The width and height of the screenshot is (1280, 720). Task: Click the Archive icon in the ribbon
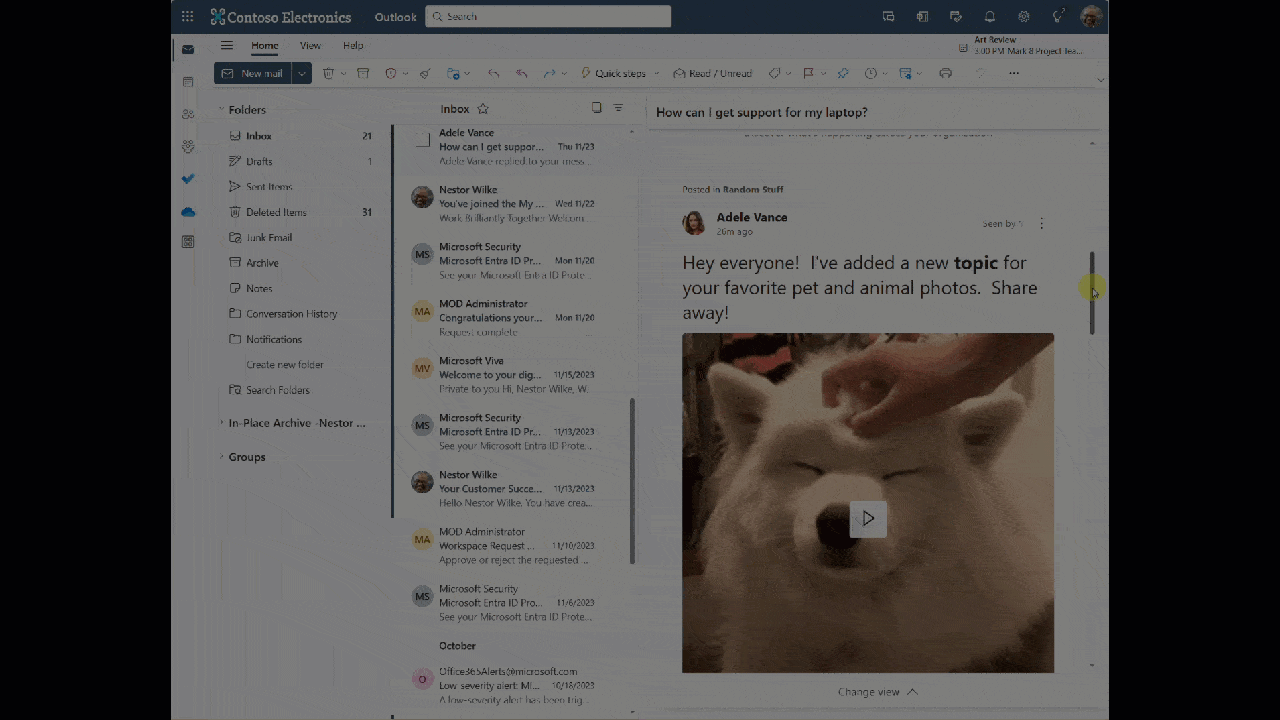coord(363,74)
